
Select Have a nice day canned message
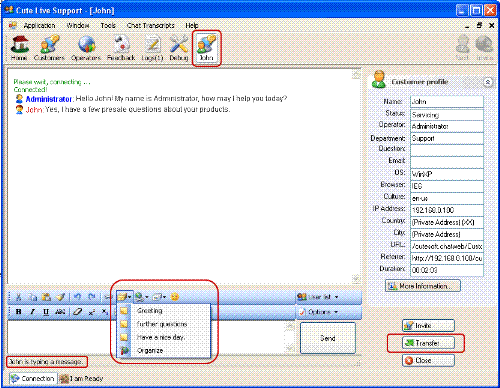pyautogui.click(x=164, y=337)
